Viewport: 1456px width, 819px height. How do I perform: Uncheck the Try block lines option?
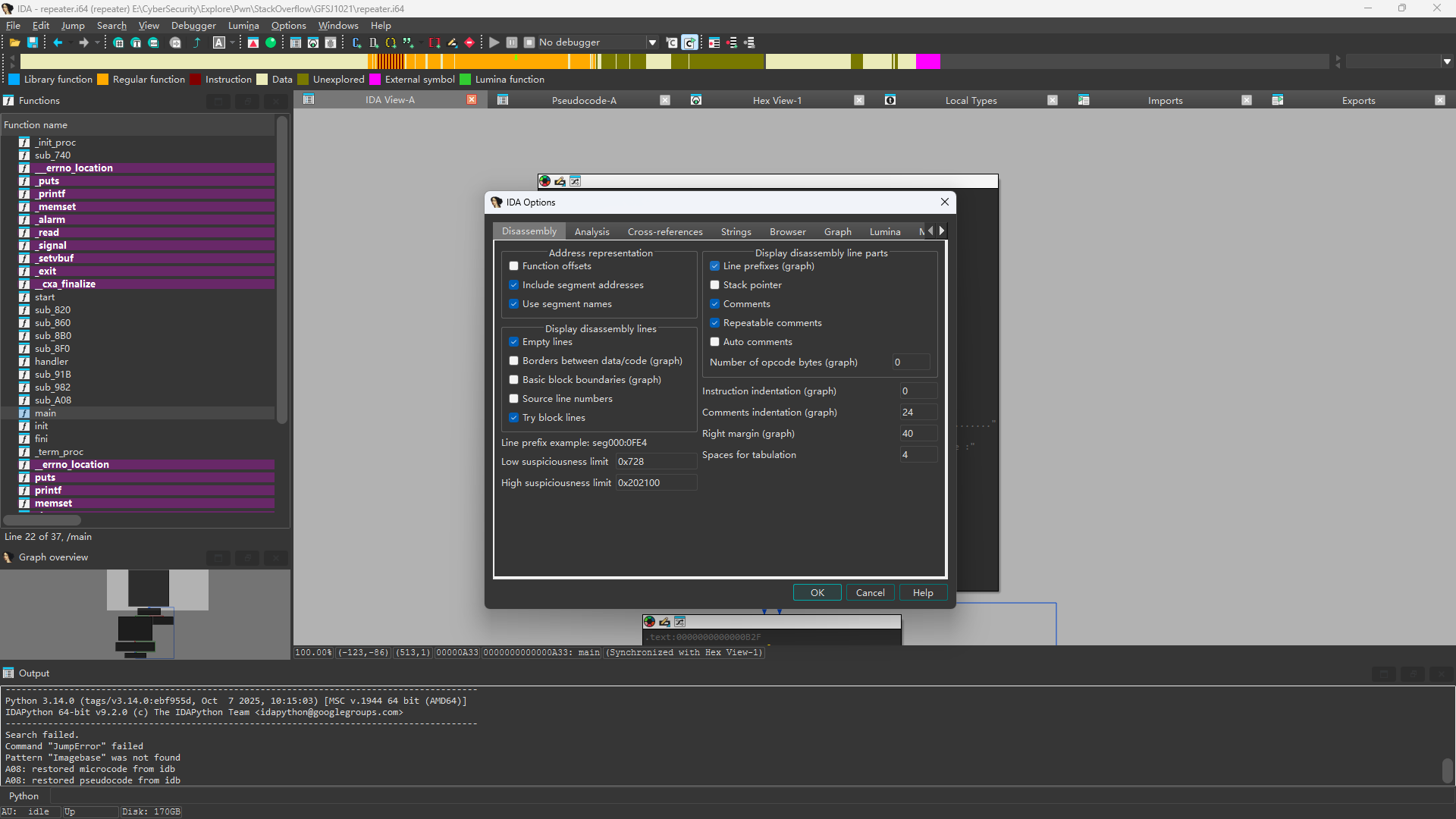point(514,418)
